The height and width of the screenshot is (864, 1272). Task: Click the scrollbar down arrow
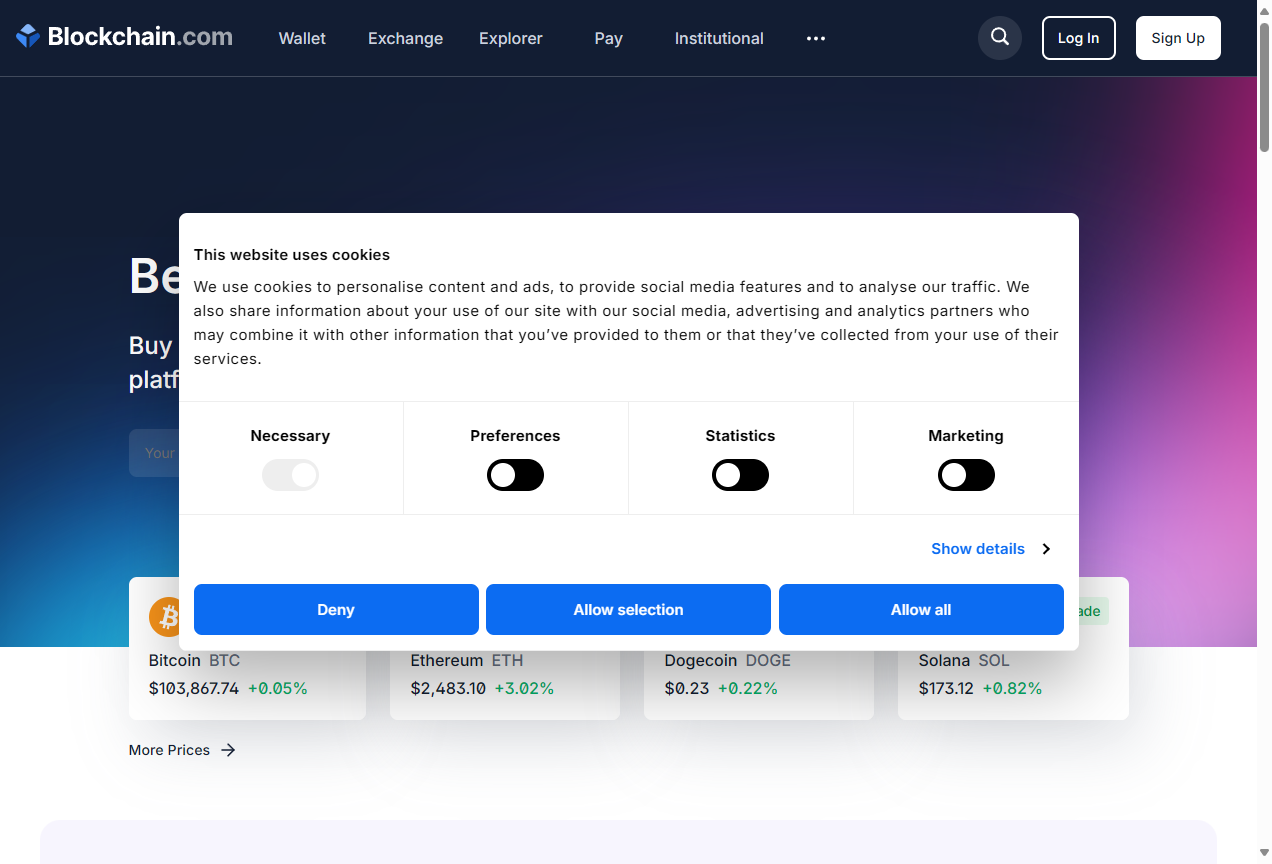[x=1263, y=854]
